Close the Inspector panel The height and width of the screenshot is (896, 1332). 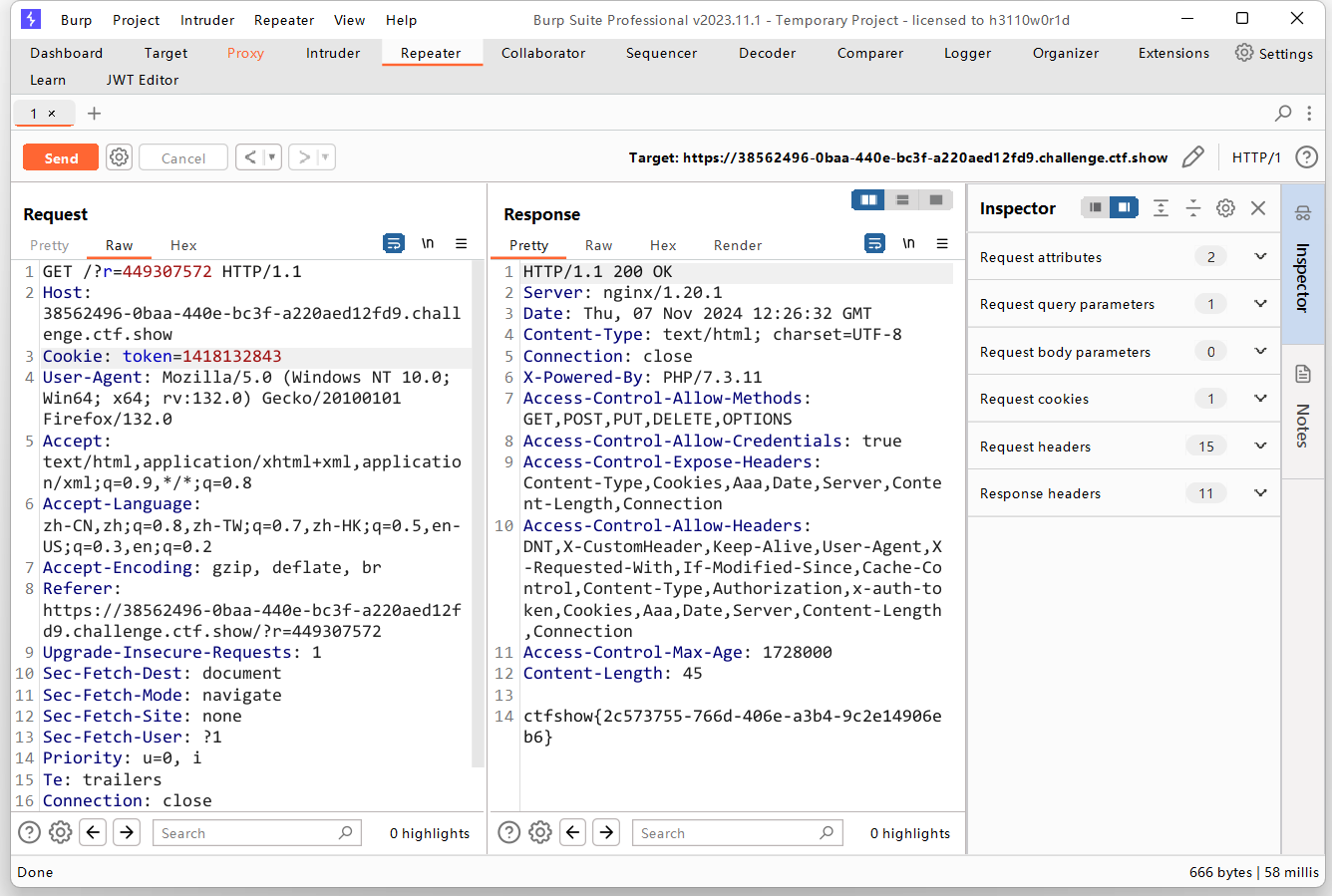tap(1258, 207)
